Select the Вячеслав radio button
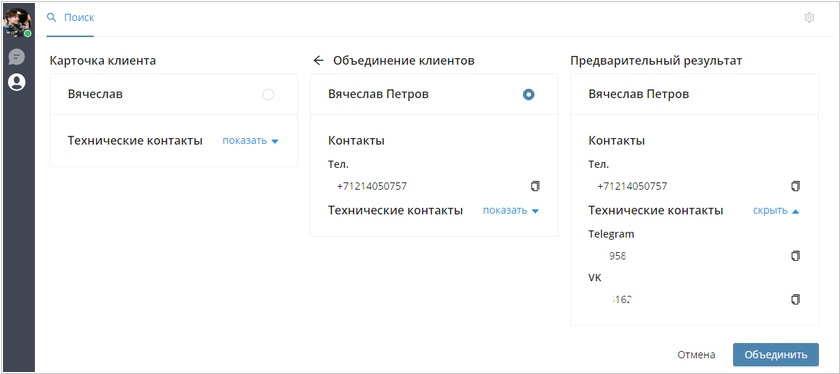 (x=268, y=94)
